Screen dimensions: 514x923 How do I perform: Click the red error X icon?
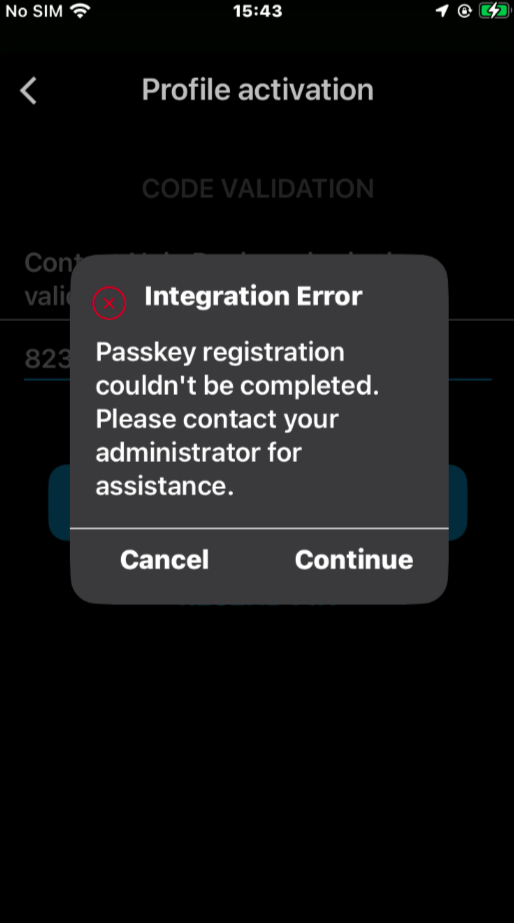pos(110,303)
